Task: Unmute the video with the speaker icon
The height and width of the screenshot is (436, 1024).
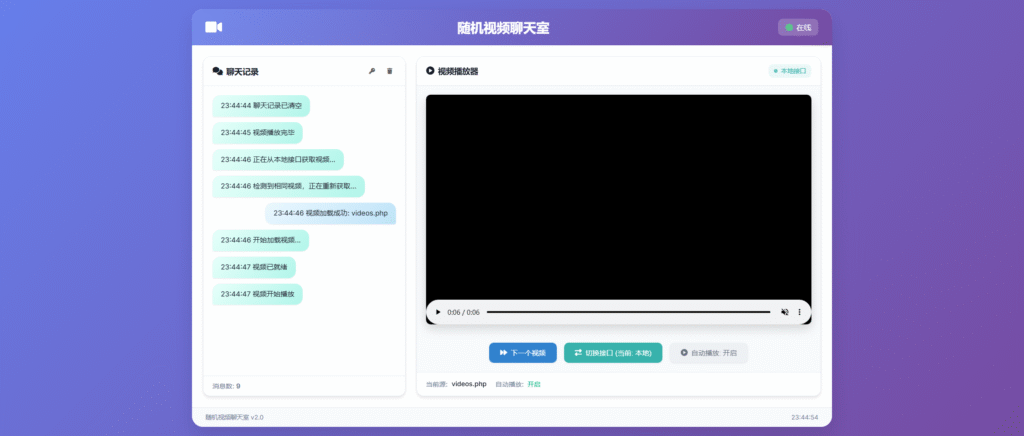Action: [x=785, y=312]
